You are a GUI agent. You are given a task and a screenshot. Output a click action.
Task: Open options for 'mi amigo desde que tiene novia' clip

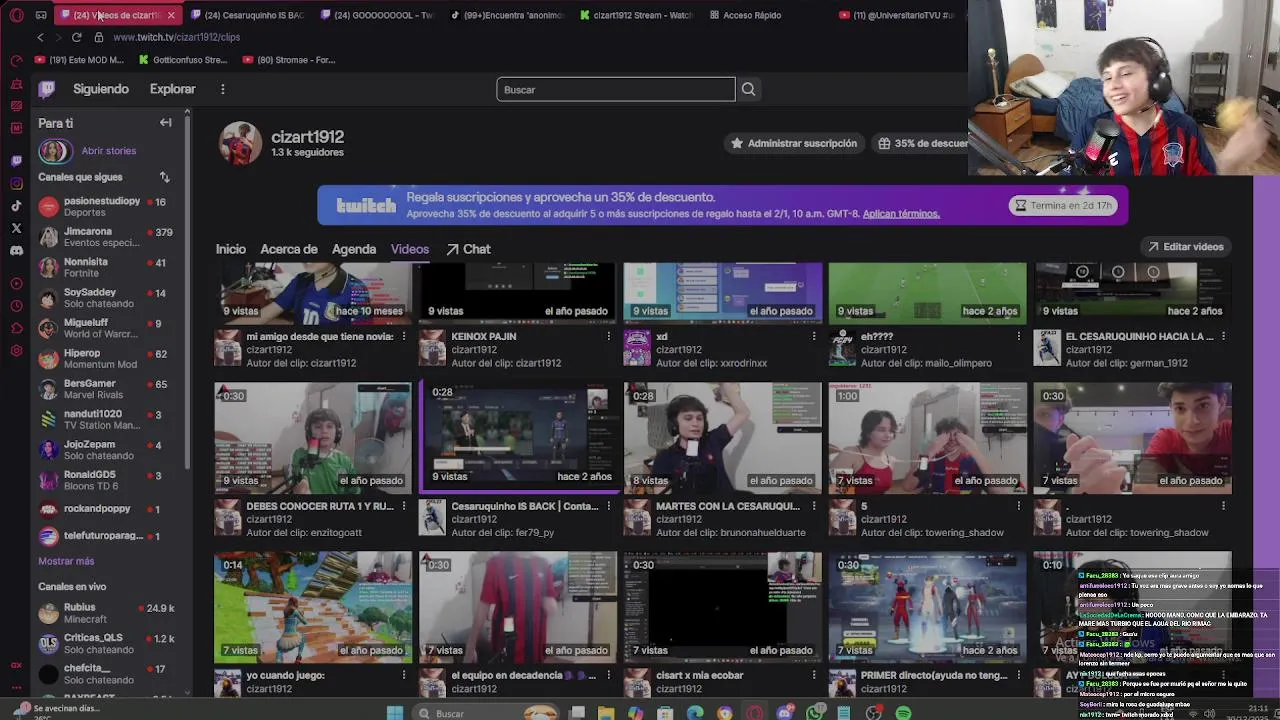(404, 337)
